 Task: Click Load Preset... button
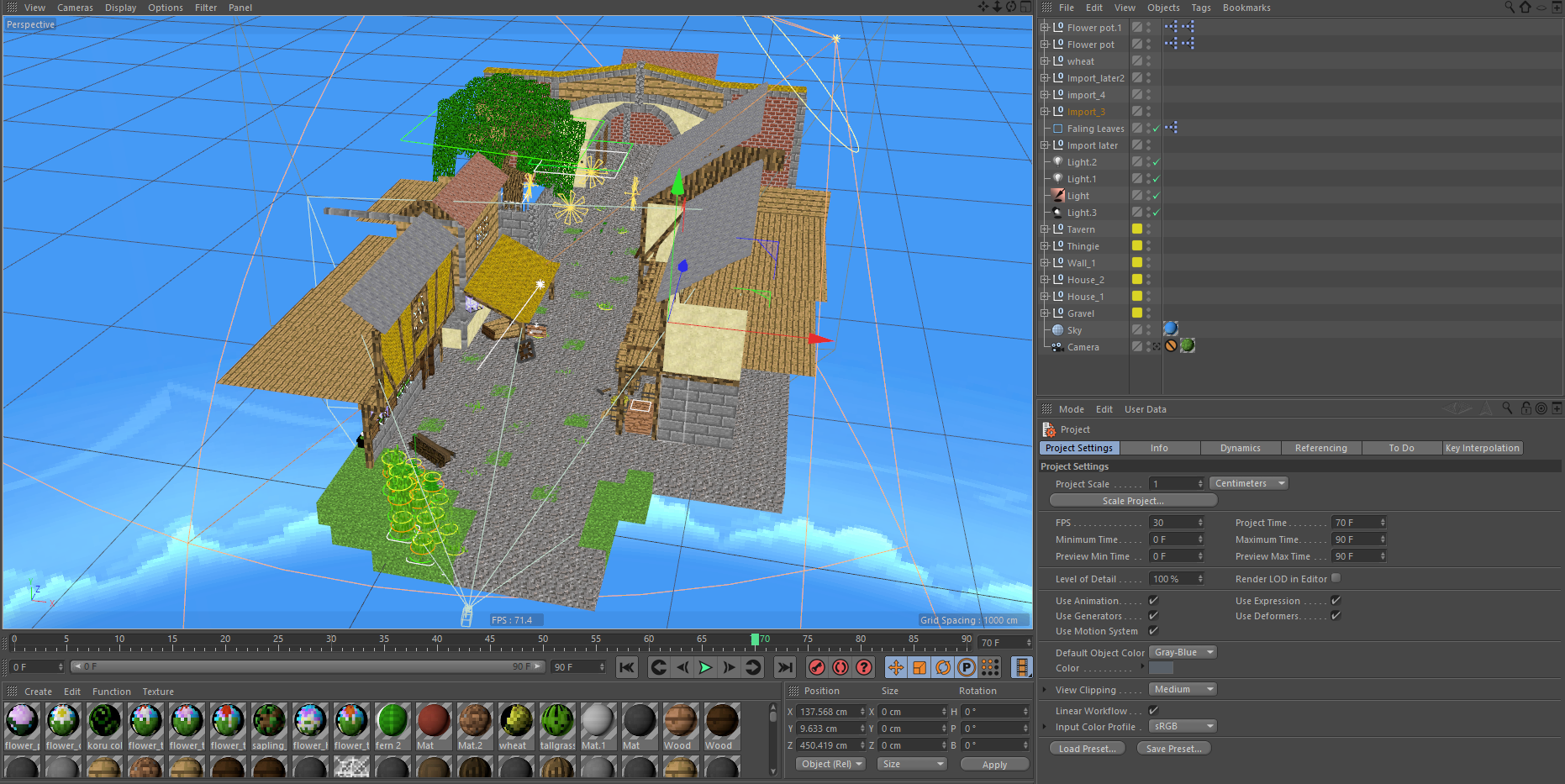click(1087, 749)
